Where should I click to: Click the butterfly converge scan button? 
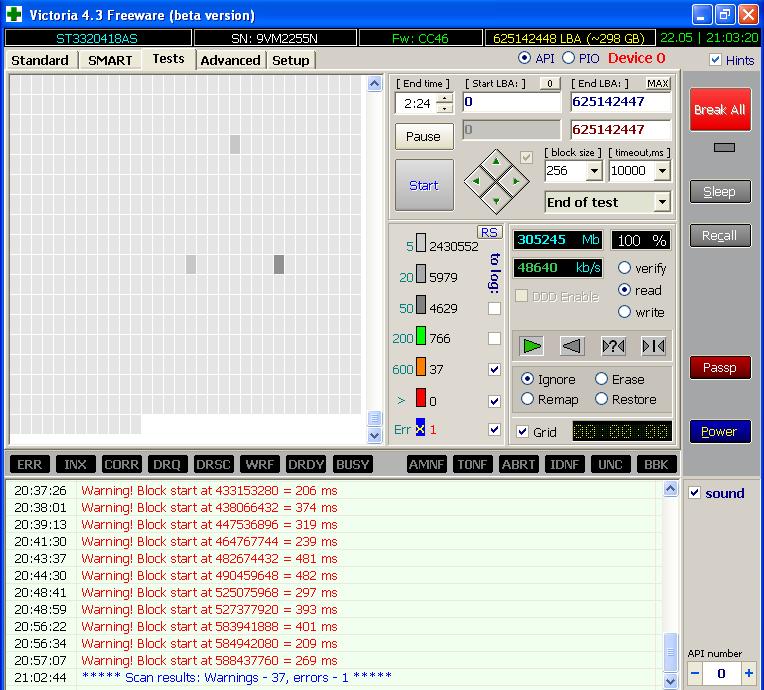coord(654,346)
